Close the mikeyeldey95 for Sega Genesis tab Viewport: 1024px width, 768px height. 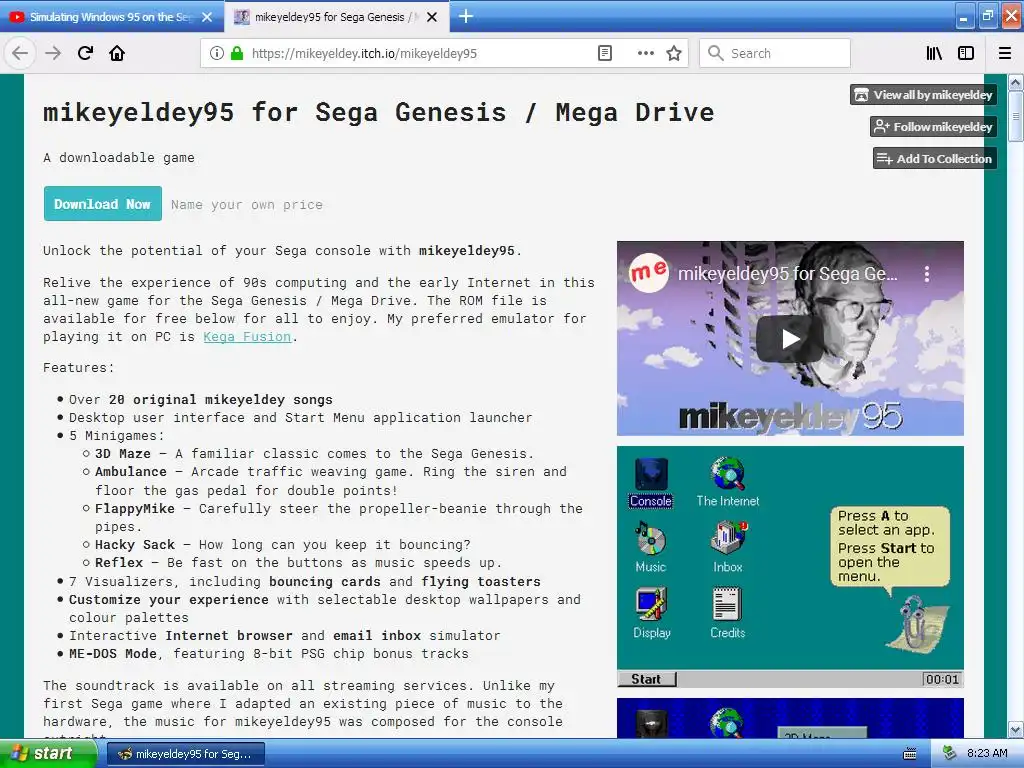pos(432,17)
